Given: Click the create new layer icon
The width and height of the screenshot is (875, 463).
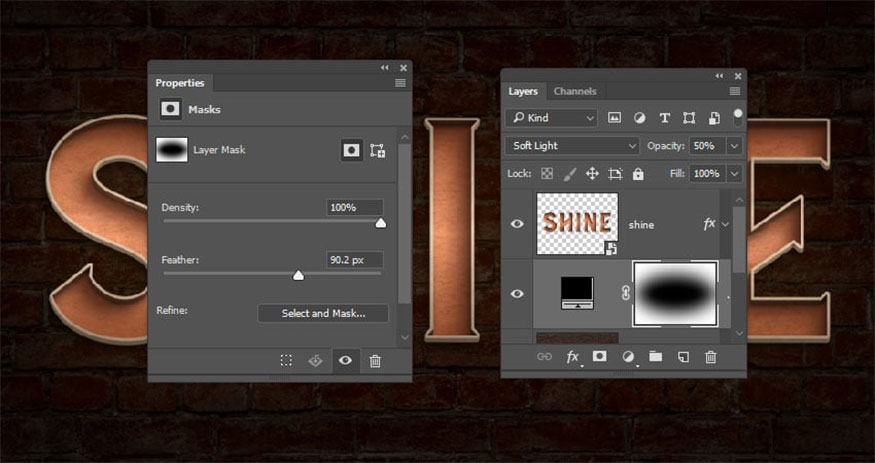Looking at the screenshot, I should coord(683,357).
